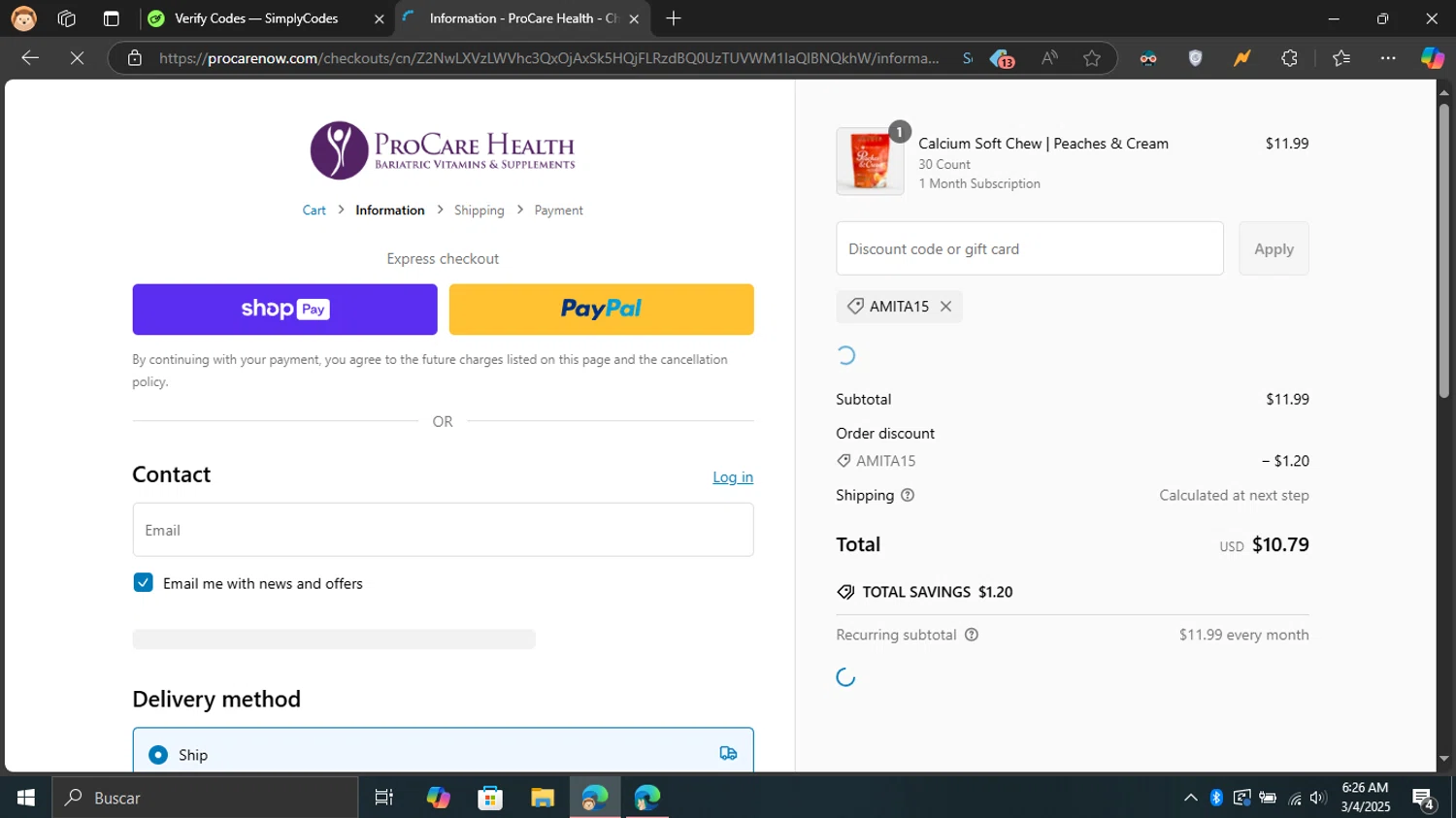Select Payment breadcrumb step

point(559,210)
